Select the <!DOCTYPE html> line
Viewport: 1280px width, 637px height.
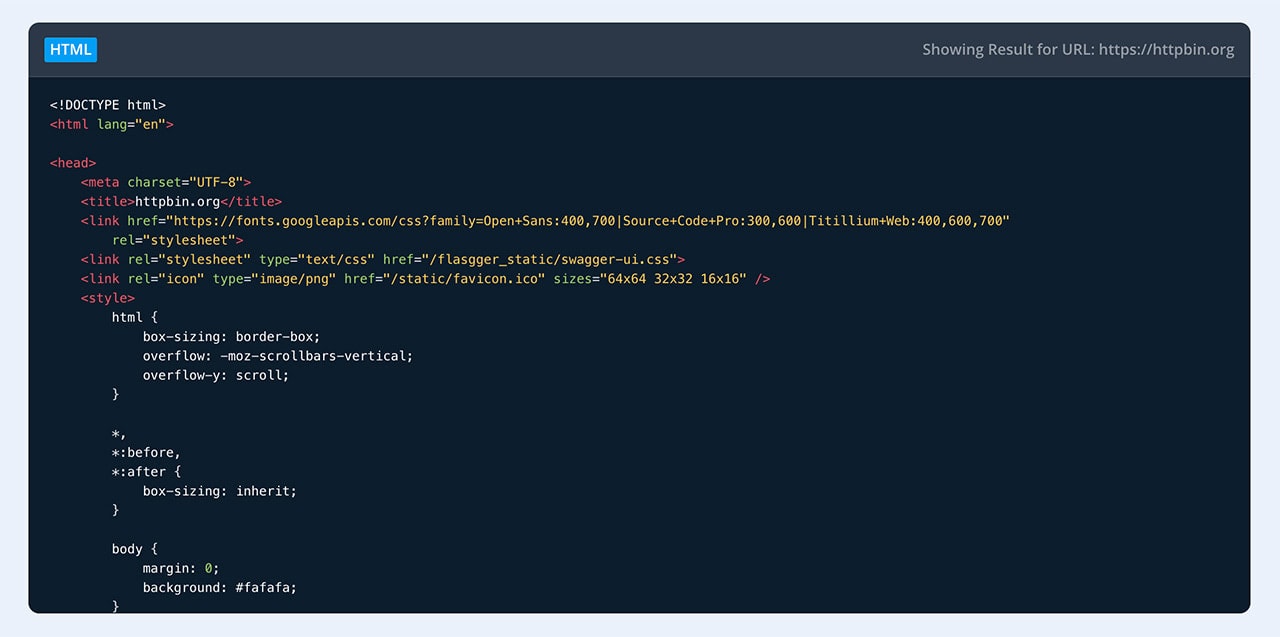[x=108, y=105]
